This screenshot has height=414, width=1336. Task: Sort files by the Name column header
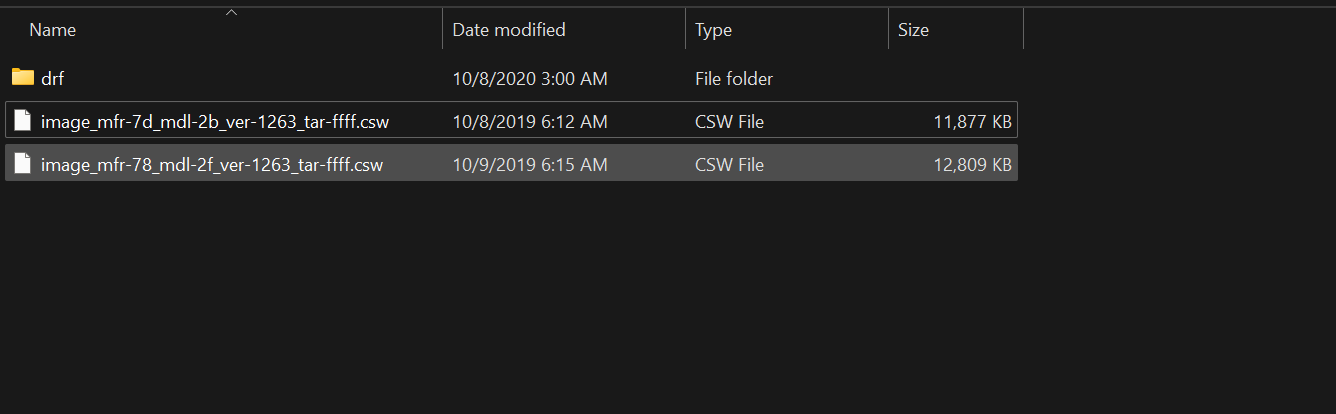53,30
